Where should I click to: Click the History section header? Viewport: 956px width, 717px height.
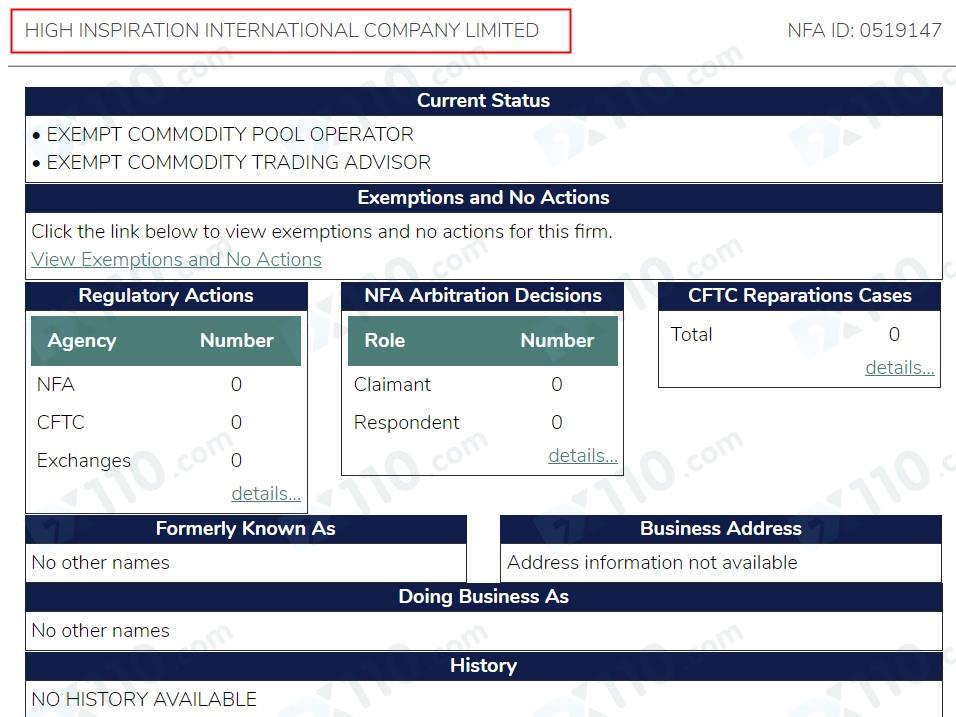[483, 666]
